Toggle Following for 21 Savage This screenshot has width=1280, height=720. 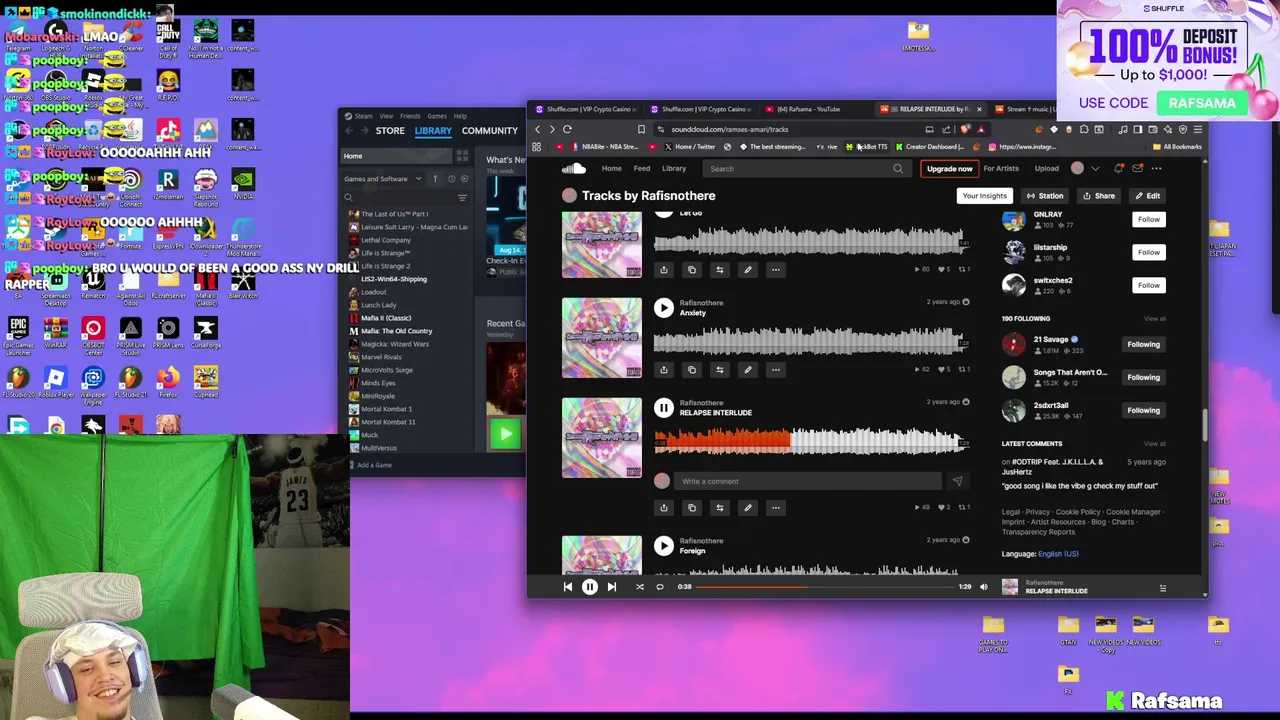[1143, 344]
